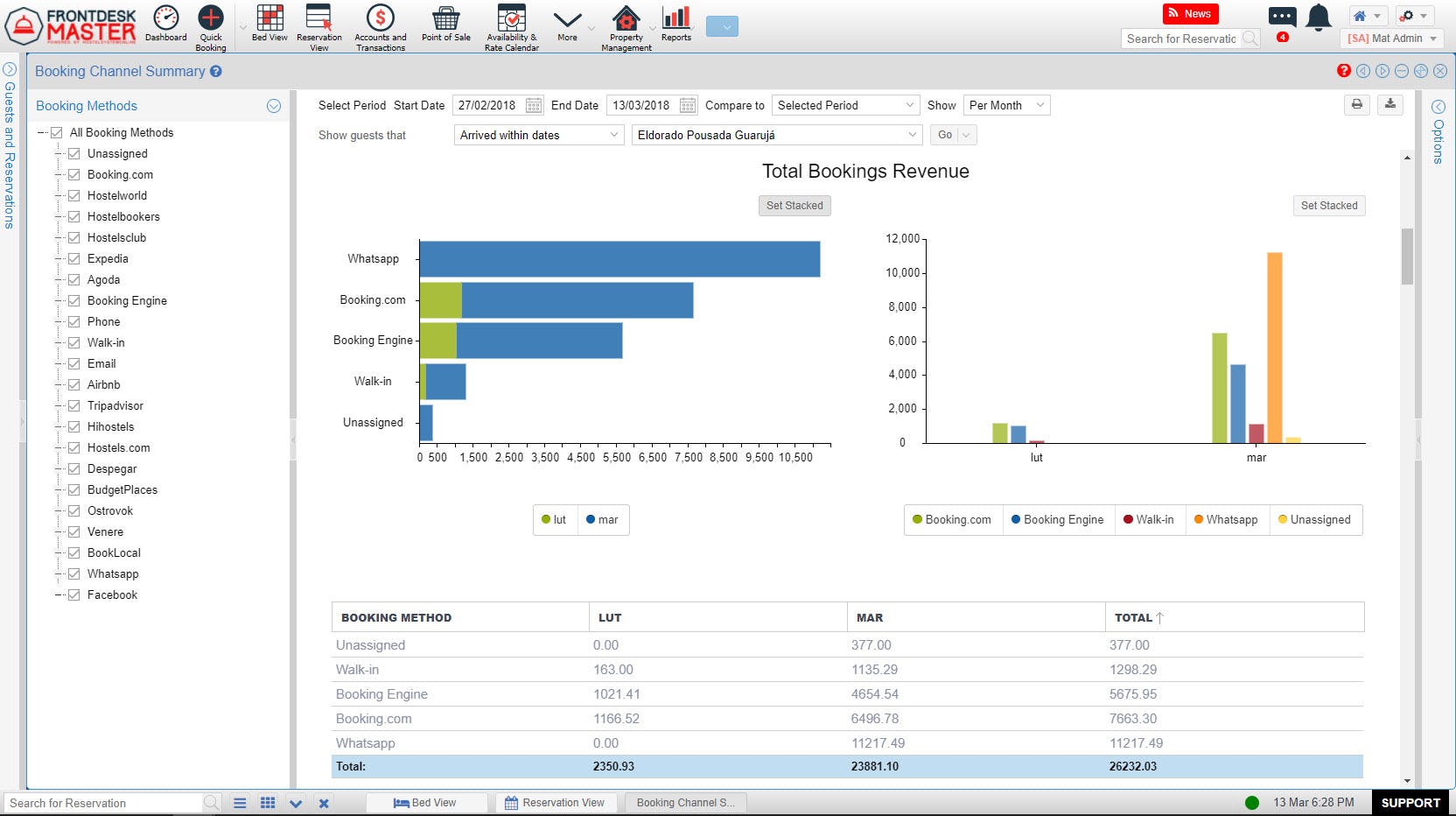Open Compare to Selected Period dropdown
Screen dimensions: 1456x816
tap(845, 105)
